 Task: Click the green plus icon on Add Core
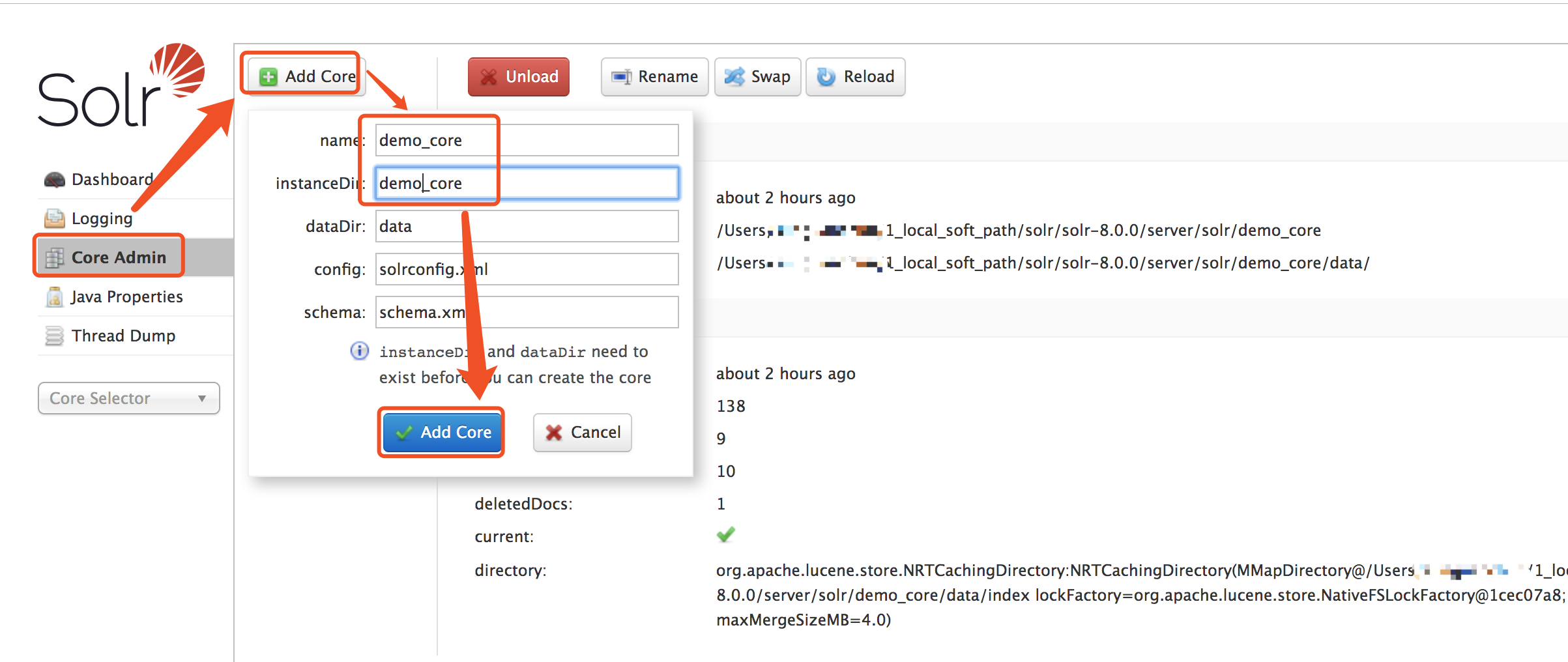click(x=268, y=77)
